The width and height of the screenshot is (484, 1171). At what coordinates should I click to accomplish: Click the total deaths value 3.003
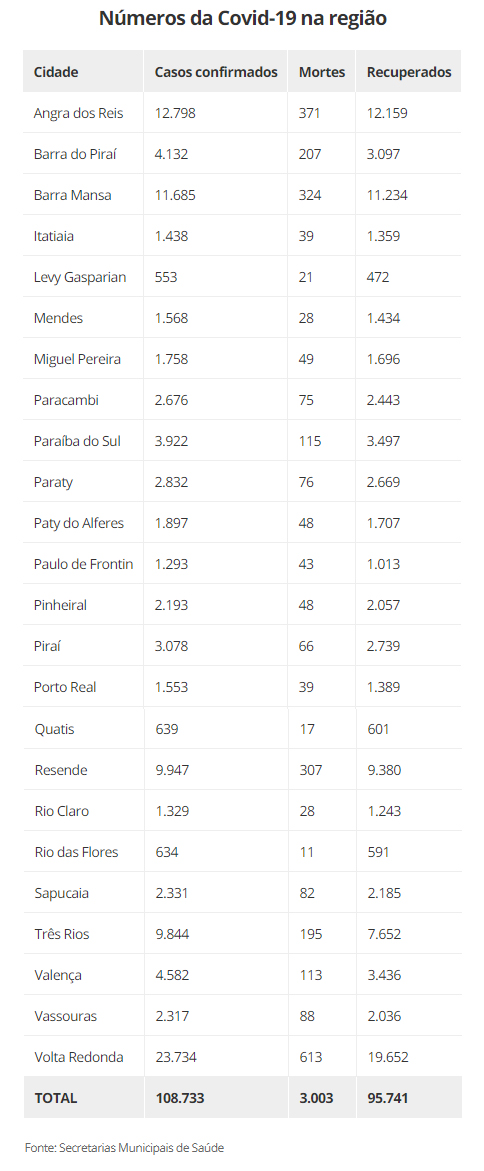click(316, 1099)
